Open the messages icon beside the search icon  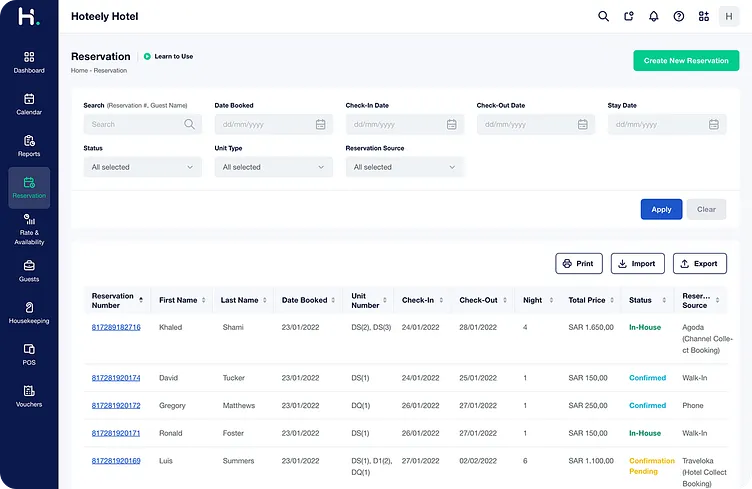[629, 16]
